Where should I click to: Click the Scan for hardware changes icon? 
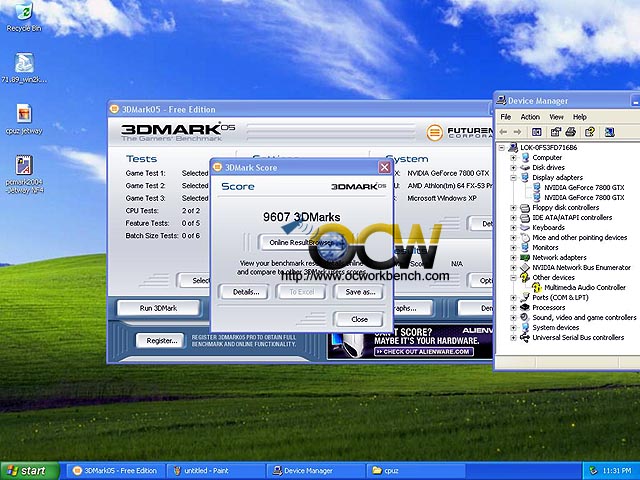tap(609, 132)
